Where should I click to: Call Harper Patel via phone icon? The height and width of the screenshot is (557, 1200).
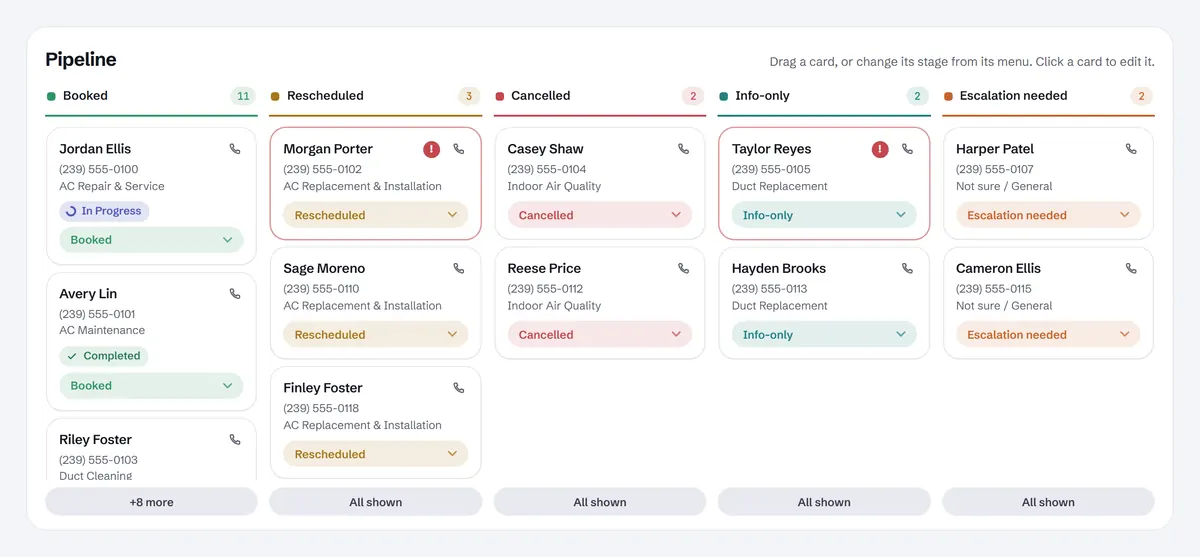point(1132,149)
